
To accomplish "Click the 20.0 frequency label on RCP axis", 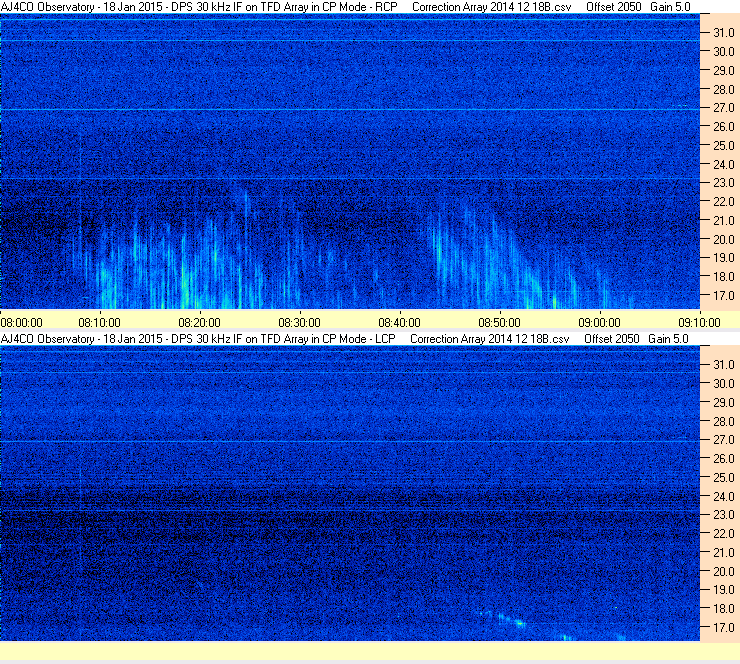I will pyautogui.click(x=723, y=240).
